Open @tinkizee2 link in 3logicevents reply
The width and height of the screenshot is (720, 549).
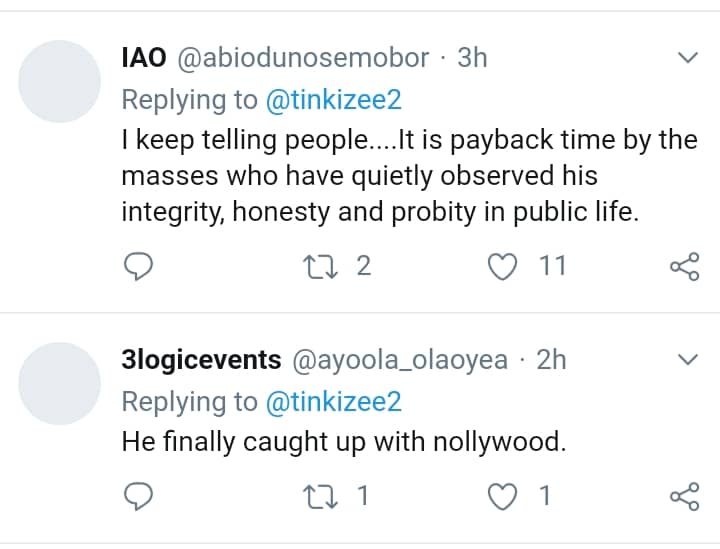(x=332, y=401)
